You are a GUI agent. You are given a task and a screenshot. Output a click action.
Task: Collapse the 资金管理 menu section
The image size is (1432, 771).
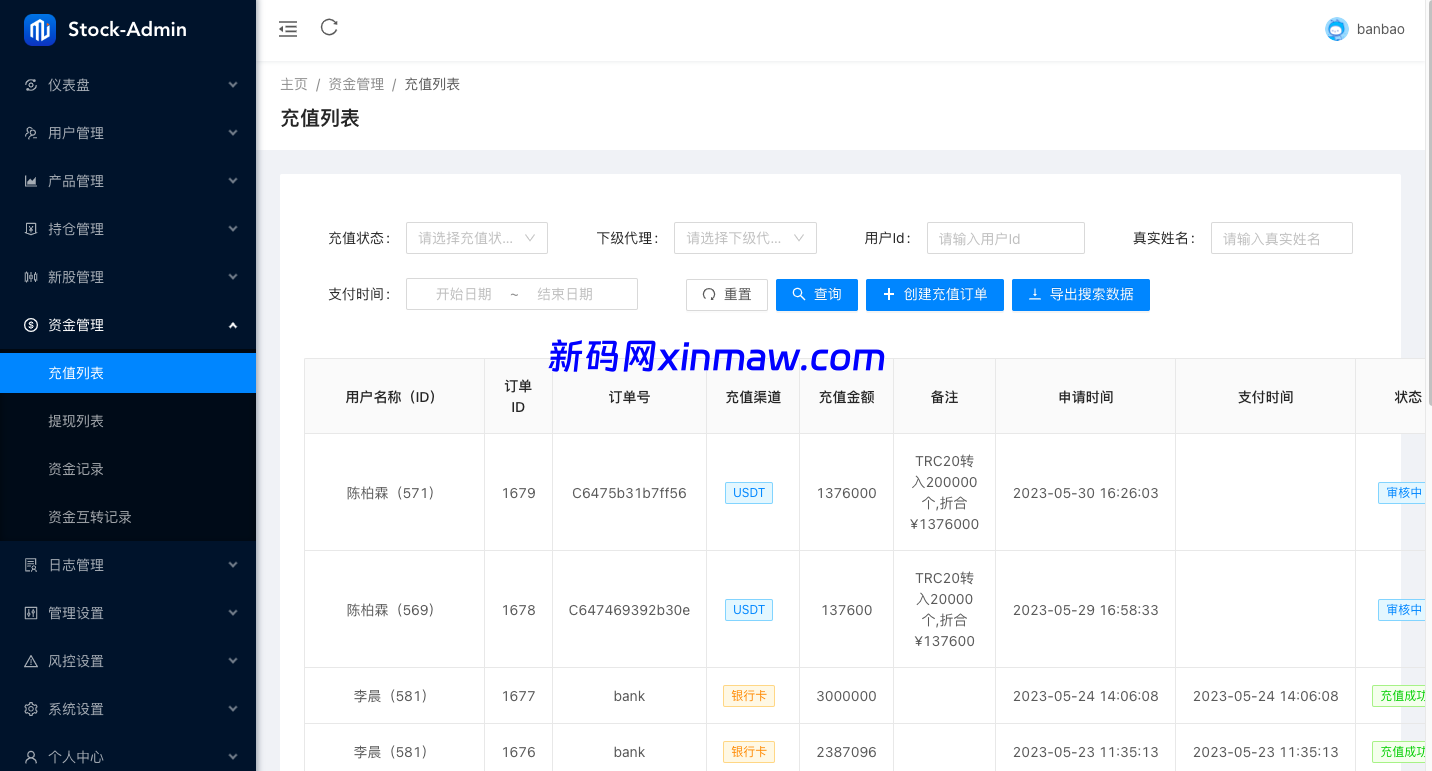tap(128, 325)
